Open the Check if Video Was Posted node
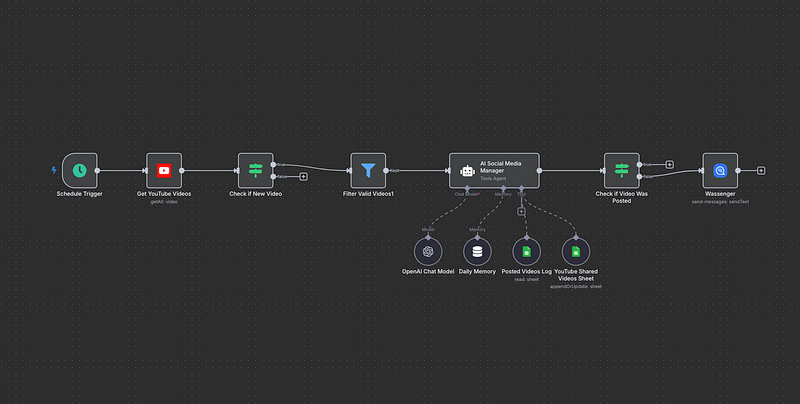Screen dimensions: 800x404 click(621, 170)
